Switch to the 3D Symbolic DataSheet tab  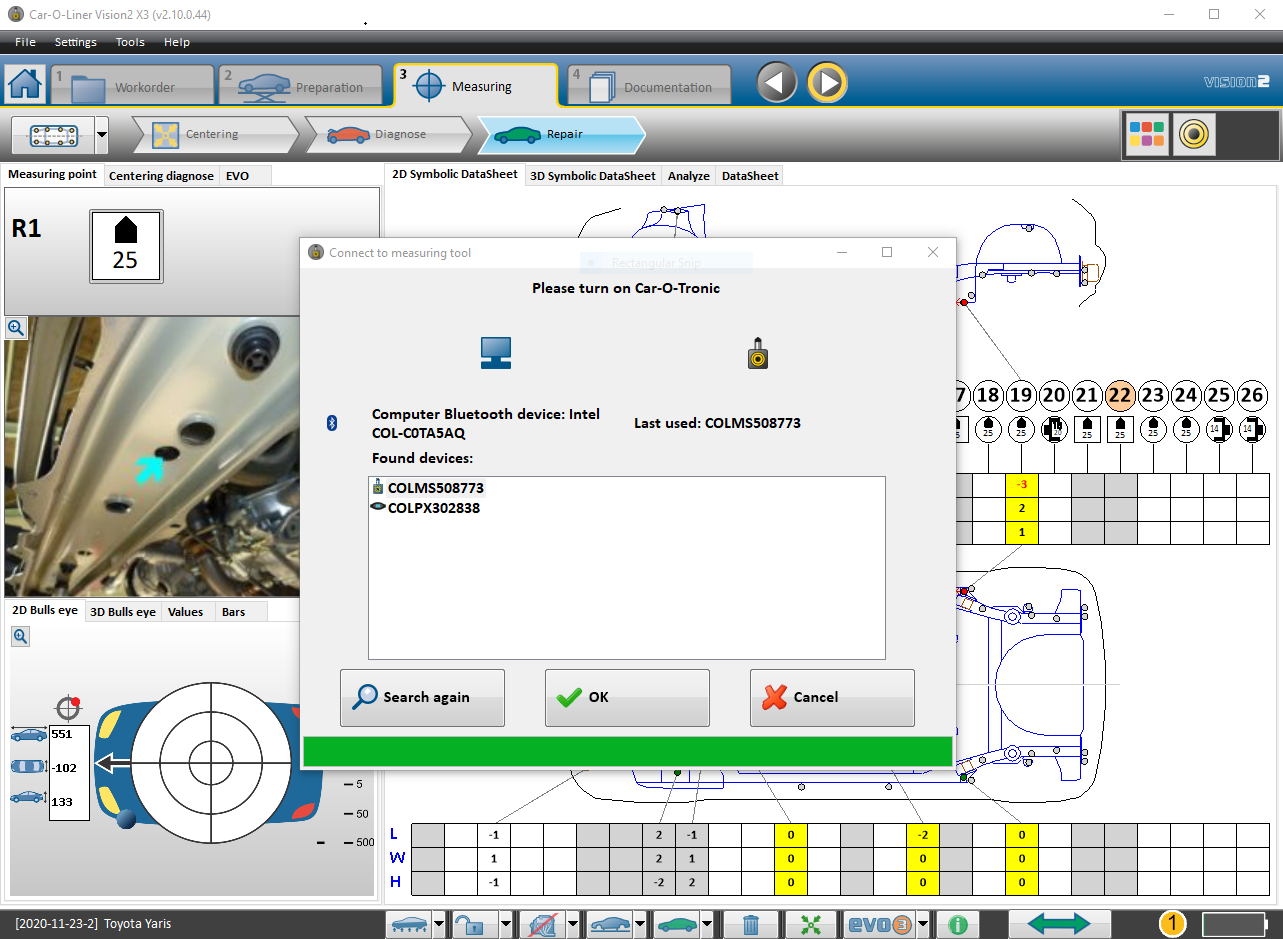pos(592,175)
